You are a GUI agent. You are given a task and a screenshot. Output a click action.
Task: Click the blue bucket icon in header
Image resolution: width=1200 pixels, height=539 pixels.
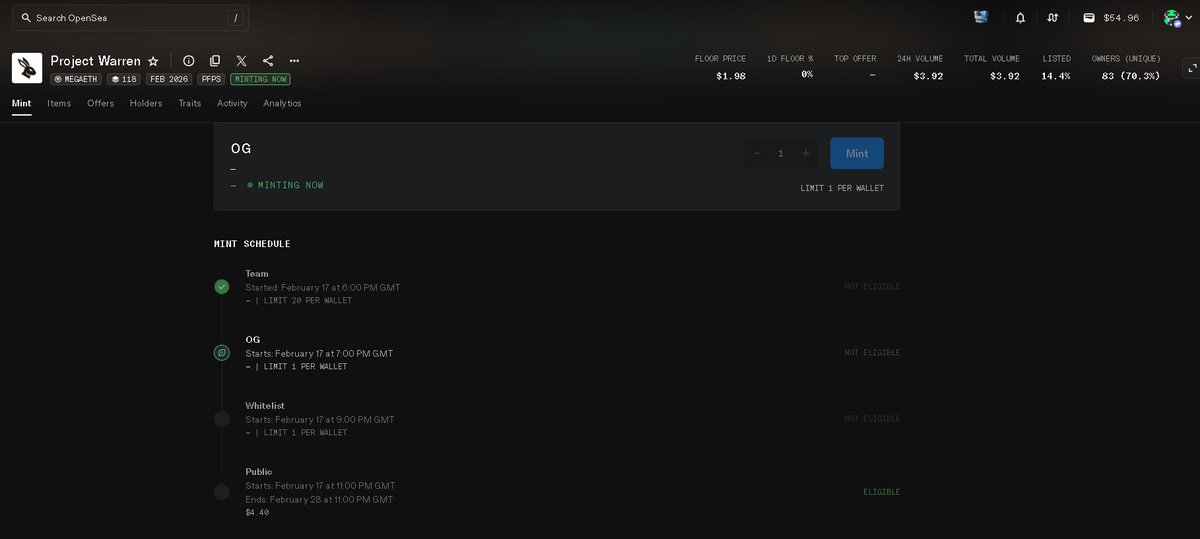[981, 17]
